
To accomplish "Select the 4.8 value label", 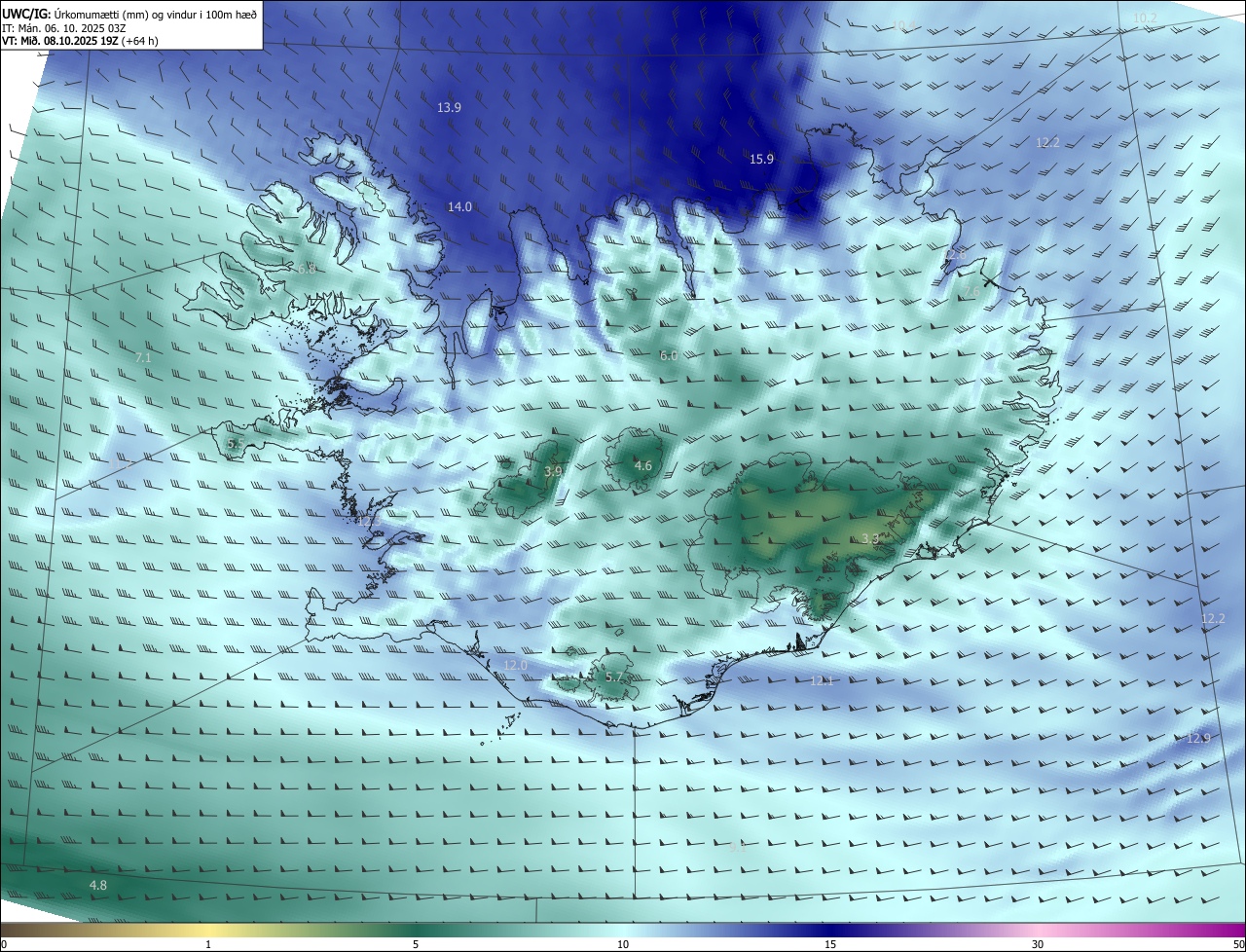I will tap(98, 886).
